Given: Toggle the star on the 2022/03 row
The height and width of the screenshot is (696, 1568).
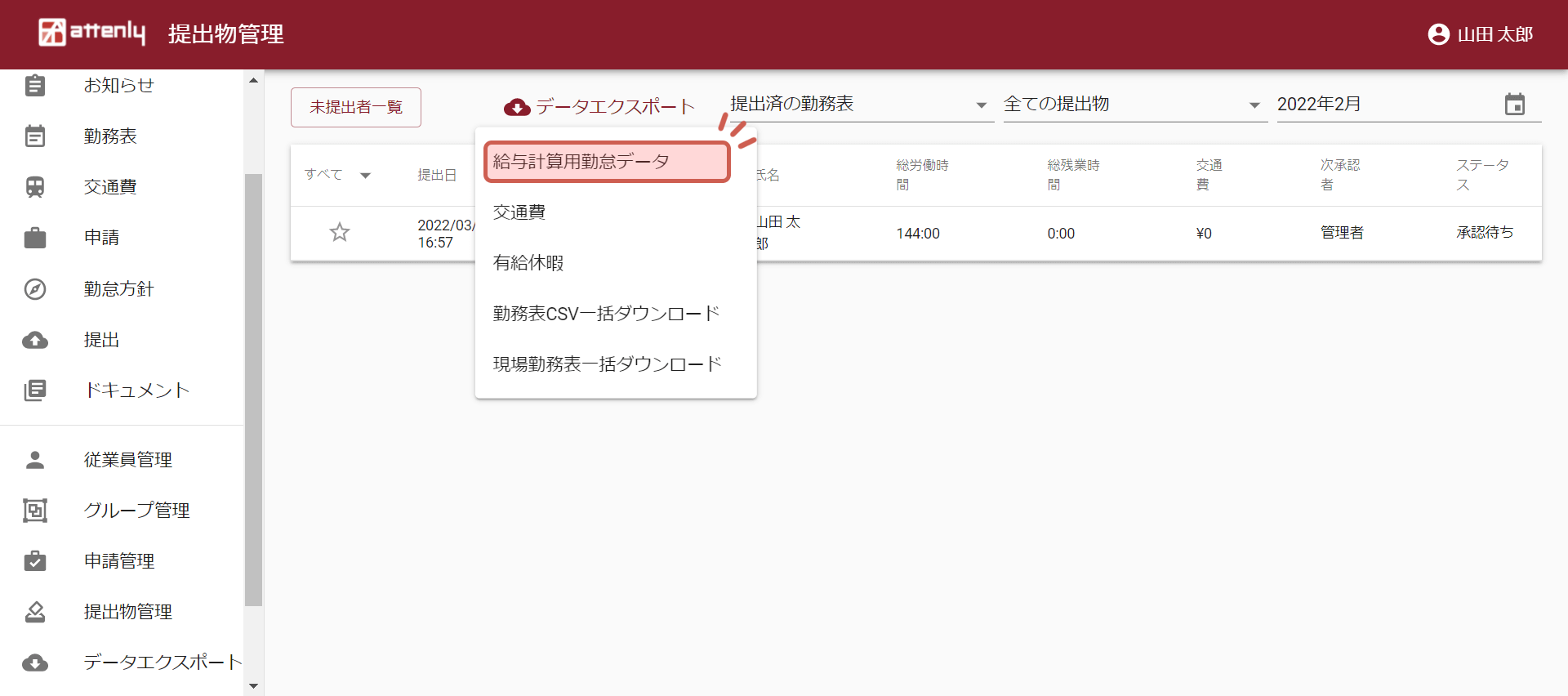Looking at the screenshot, I should pos(340,233).
